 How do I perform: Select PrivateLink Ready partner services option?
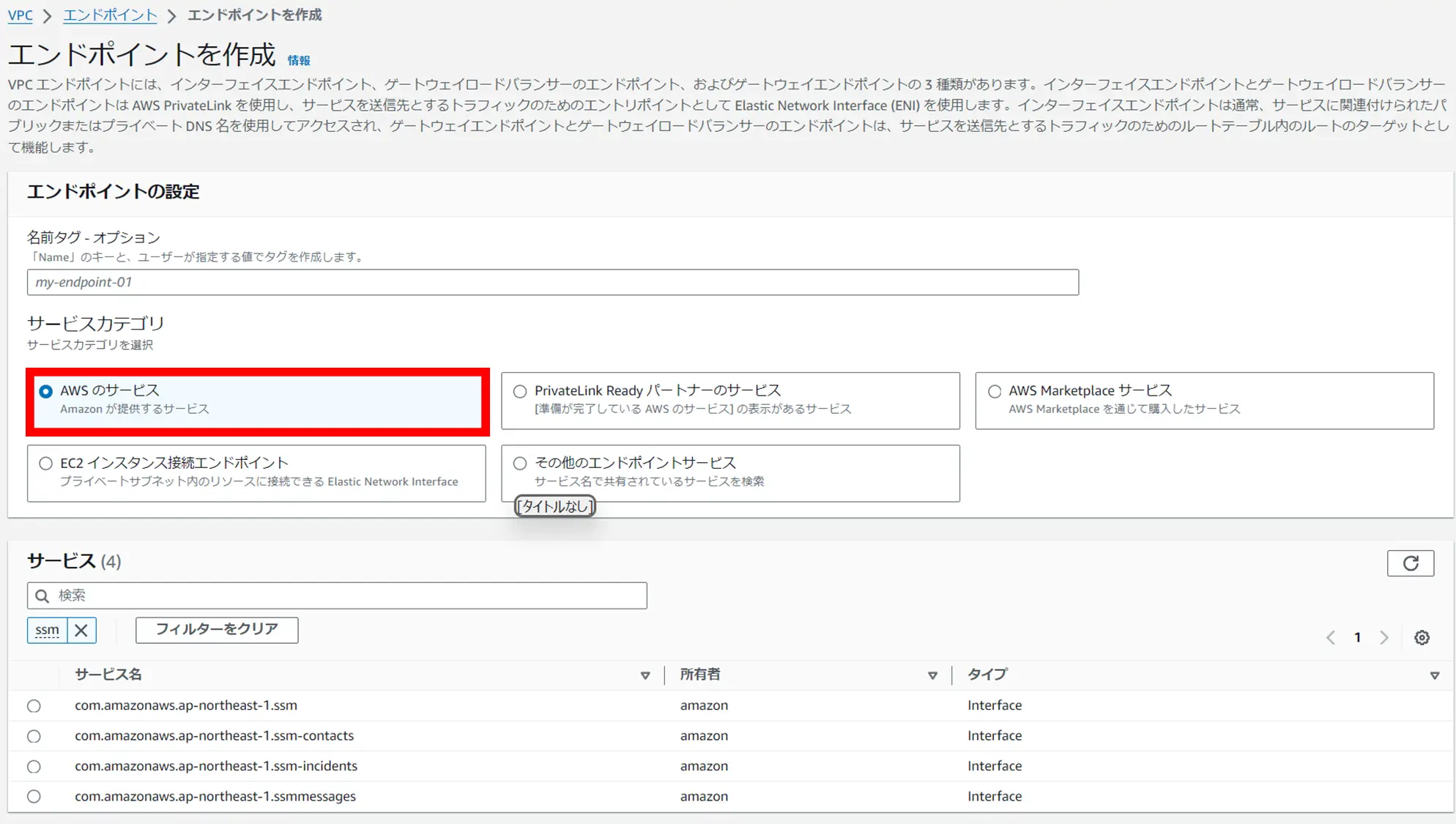click(520, 391)
